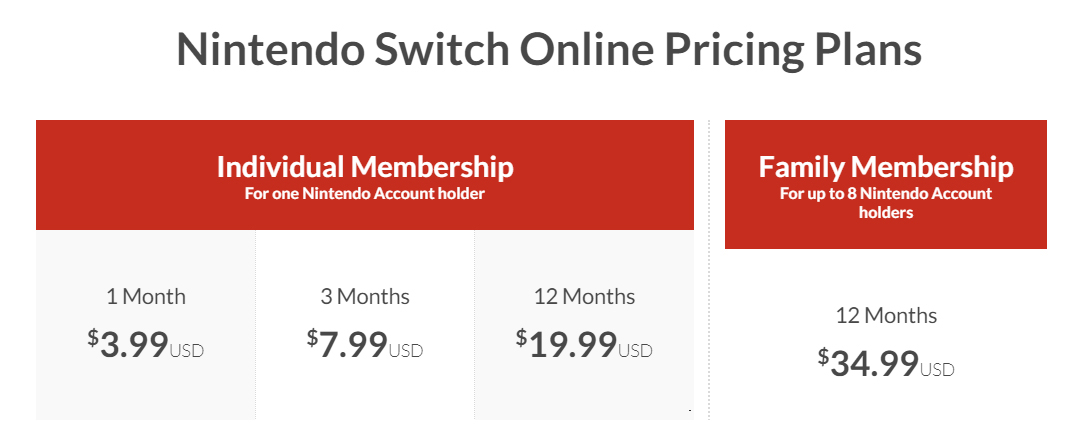Choose the 3 Months plan label
Viewport: 1073px width, 434px height.
point(365,297)
